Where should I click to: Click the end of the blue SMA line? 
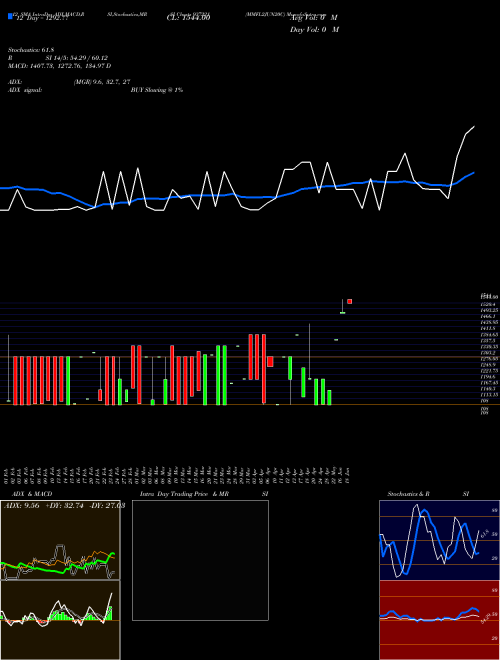pyautogui.click(x=474, y=173)
